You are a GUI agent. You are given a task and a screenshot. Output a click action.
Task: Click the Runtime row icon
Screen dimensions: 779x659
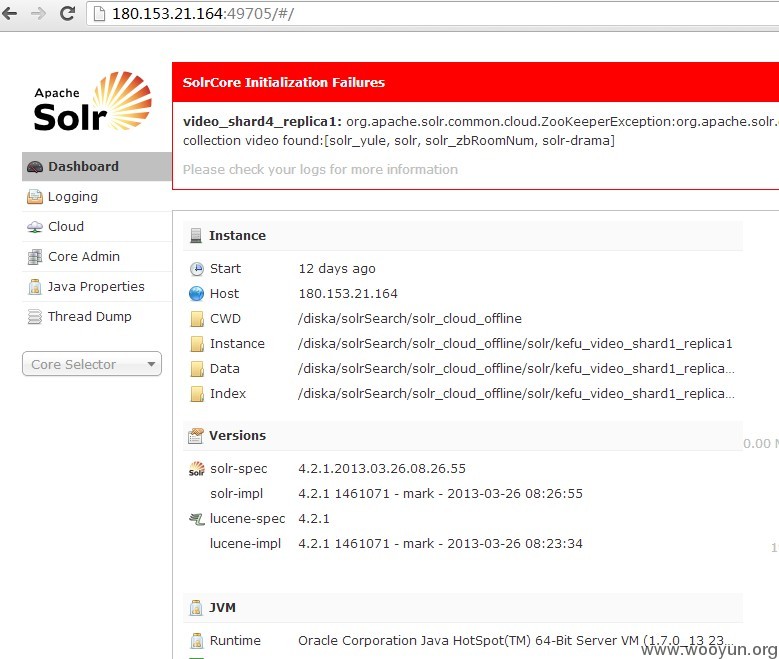197,641
